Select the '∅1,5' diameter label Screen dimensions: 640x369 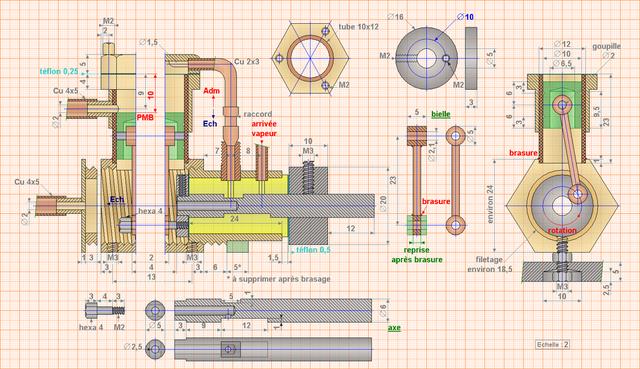(x=148, y=42)
